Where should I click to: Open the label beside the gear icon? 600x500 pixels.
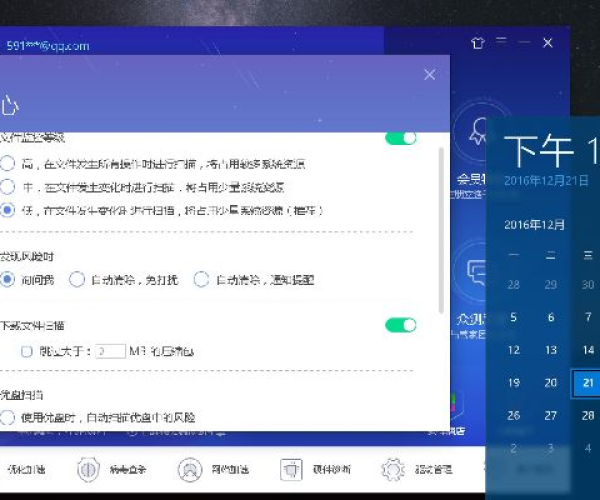(x=434, y=469)
